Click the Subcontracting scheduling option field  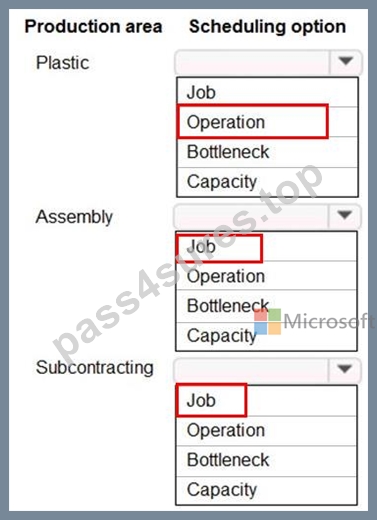267,370
